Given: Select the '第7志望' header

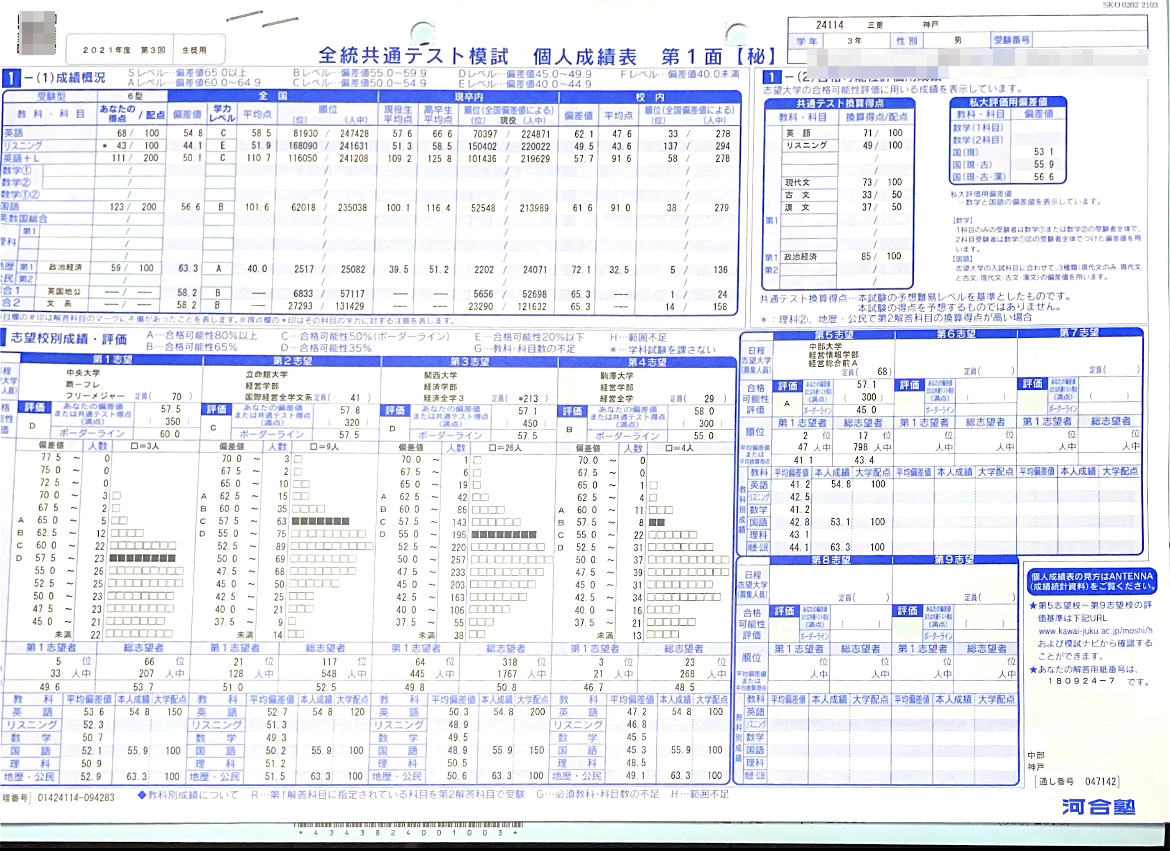Looking at the screenshot, I should 1079,332.
